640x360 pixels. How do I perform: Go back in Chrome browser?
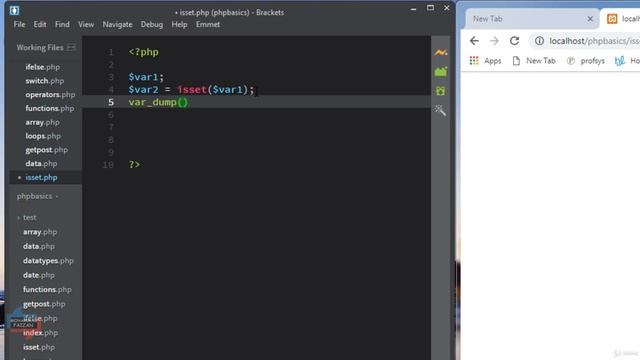click(x=474, y=41)
